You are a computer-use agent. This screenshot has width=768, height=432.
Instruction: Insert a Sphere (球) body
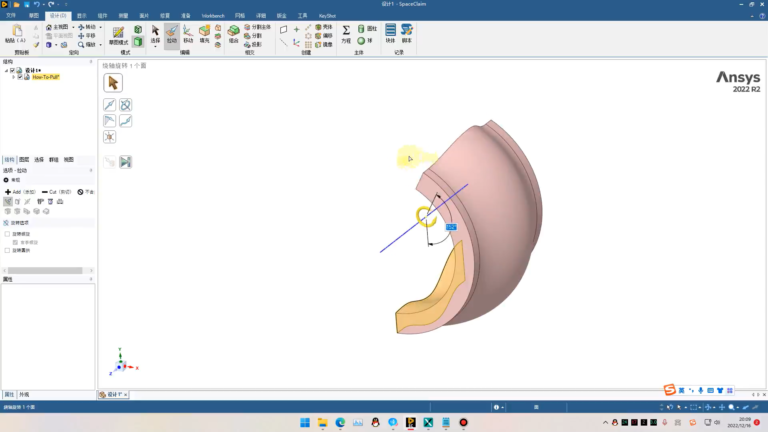tap(365, 41)
